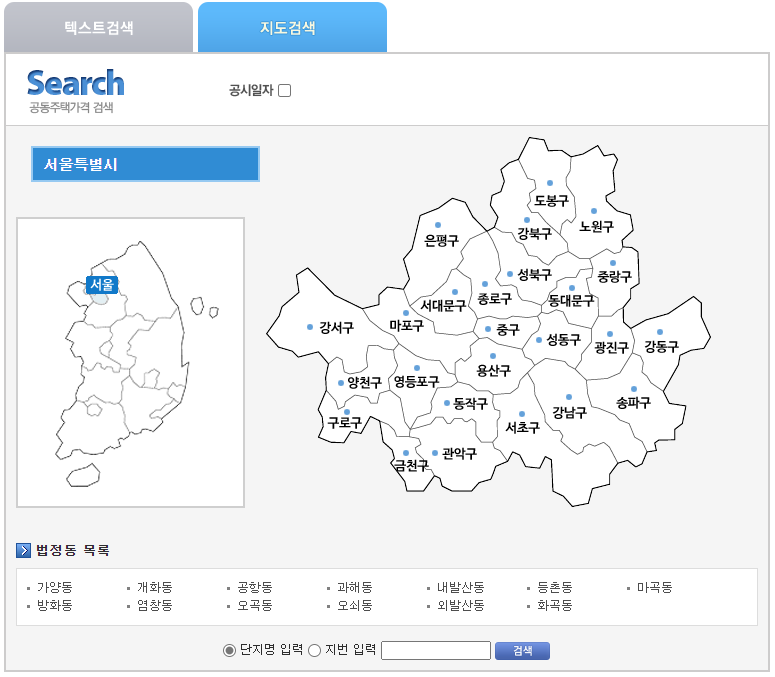Image resolution: width=775 pixels, height=677 pixels.
Task: Click the 서울특별시 region header
Action: 145,164
